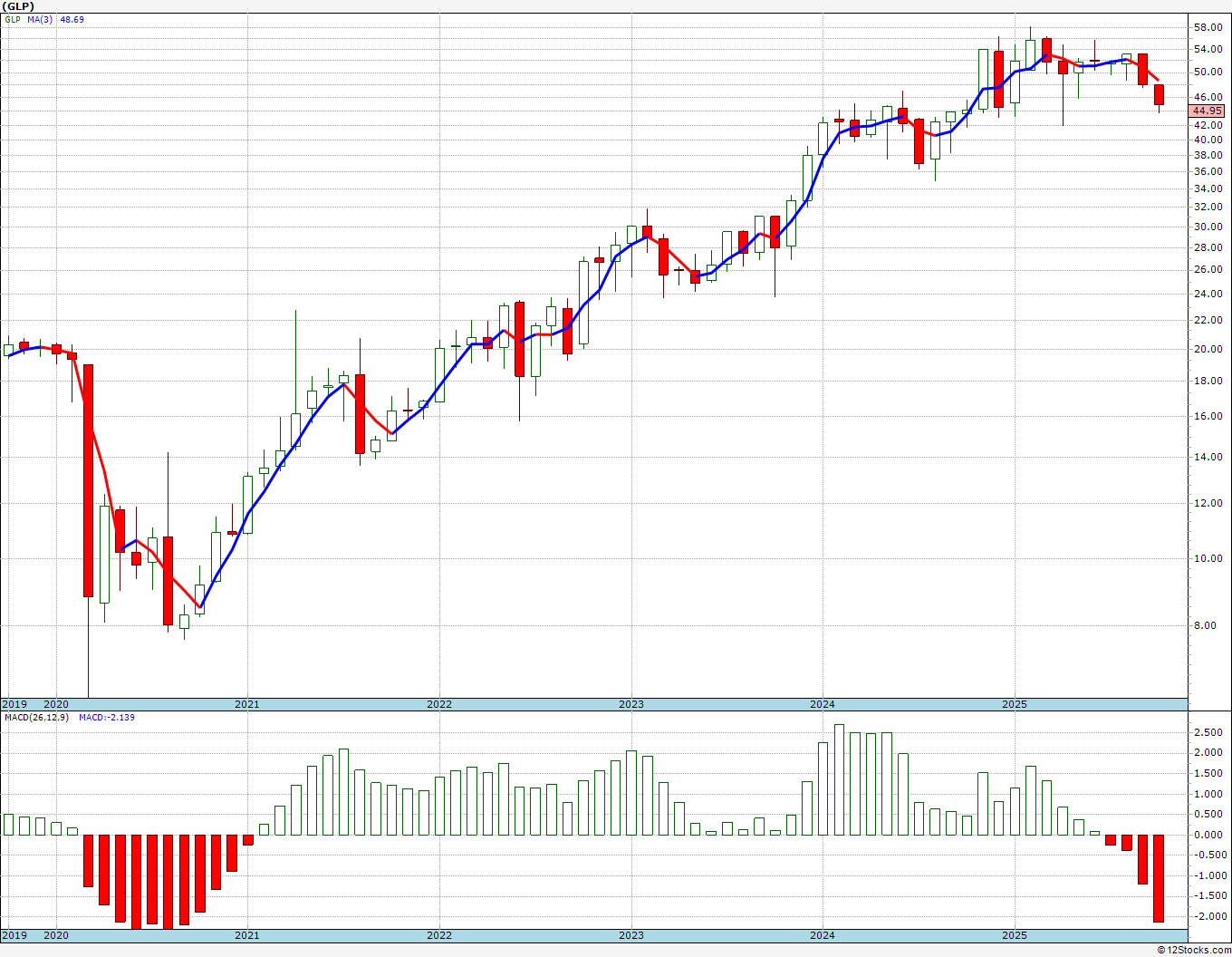
Task: Select 2022 on the MACD panel time axis
Action: (439, 935)
